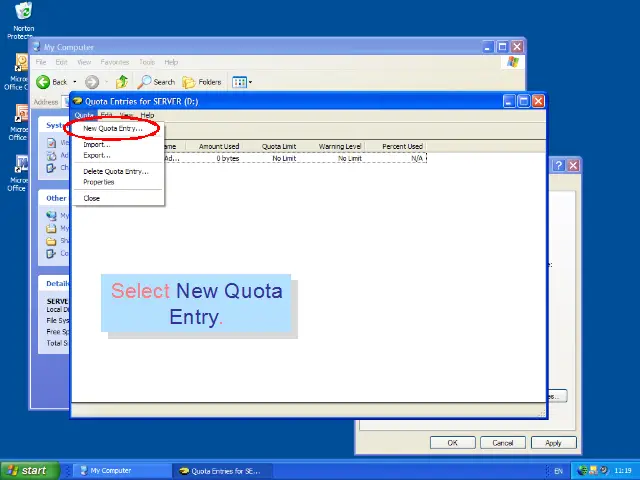Click the help question mark icon in dialog
This screenshot has height=480, width=640.
pos(559,165)
